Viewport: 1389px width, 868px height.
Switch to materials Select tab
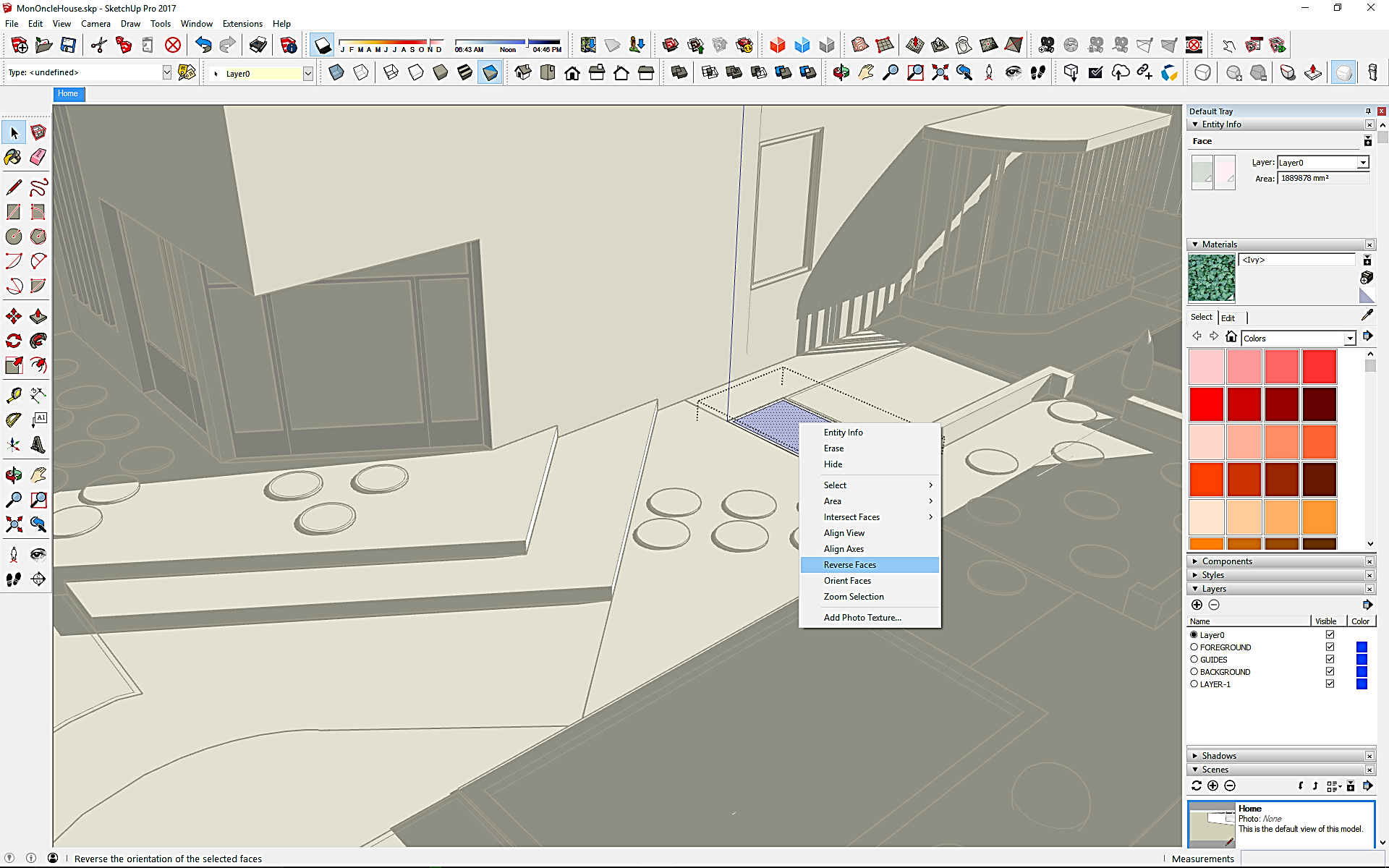(x=1201, y=318)
